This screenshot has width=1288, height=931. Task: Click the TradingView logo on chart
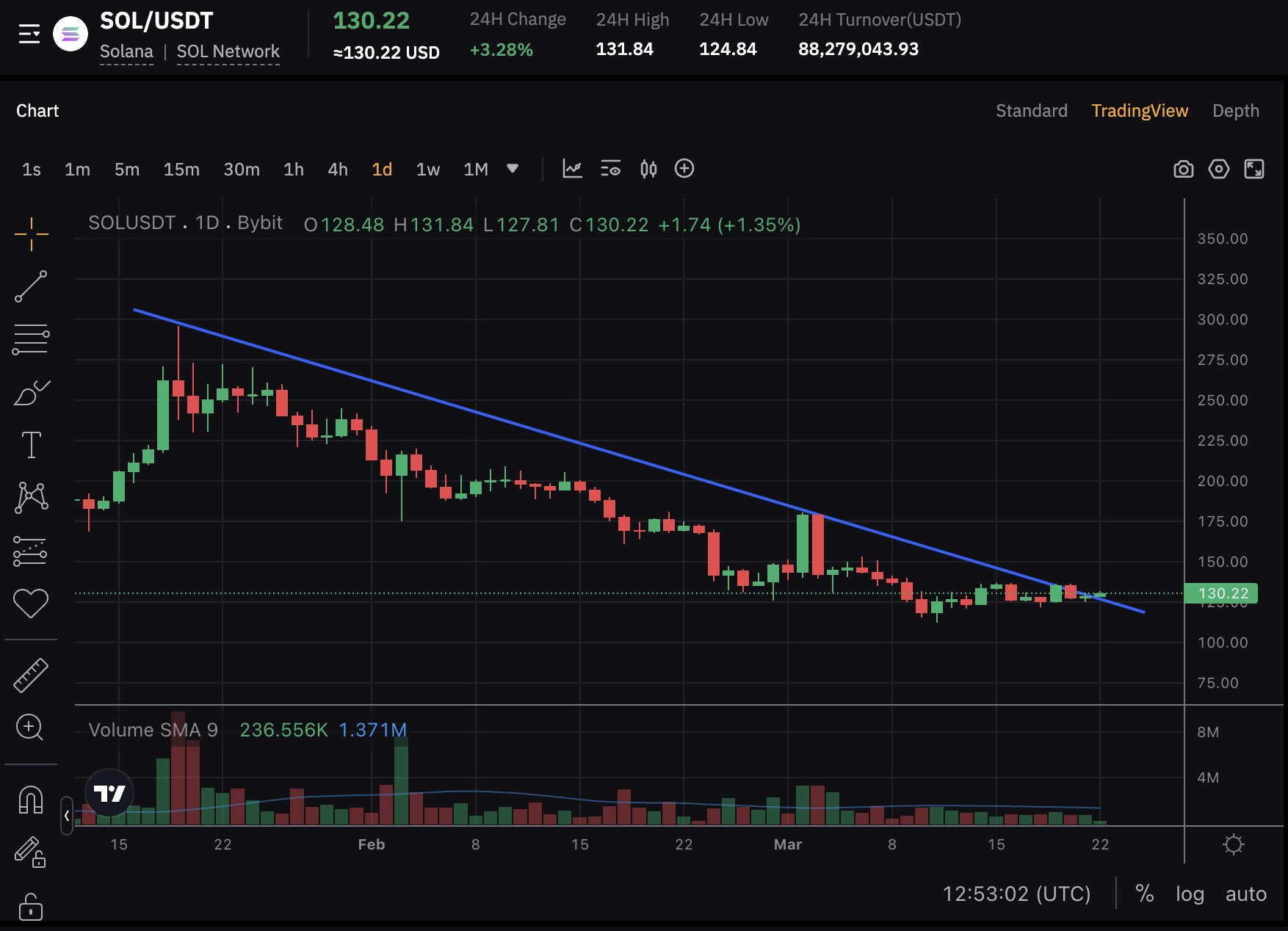coord(109,793)
